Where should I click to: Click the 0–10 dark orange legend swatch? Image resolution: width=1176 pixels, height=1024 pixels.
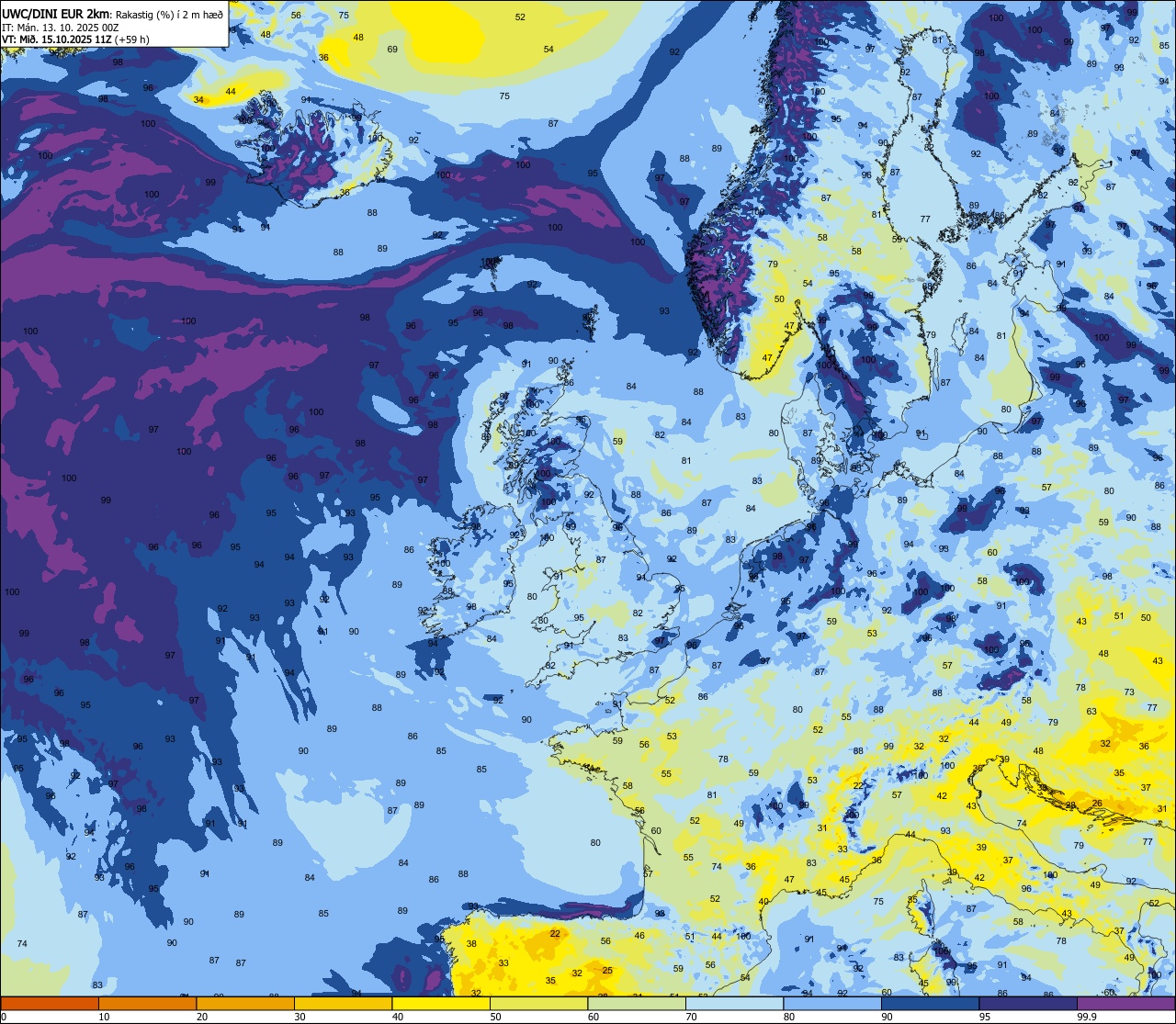point(50,1003)
